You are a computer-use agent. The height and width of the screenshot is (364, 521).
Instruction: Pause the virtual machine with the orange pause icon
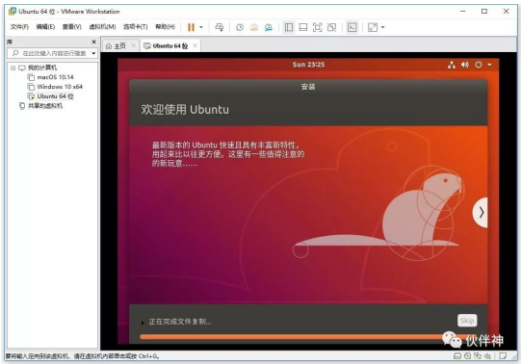pyautogui.click(x=191, y=27)
